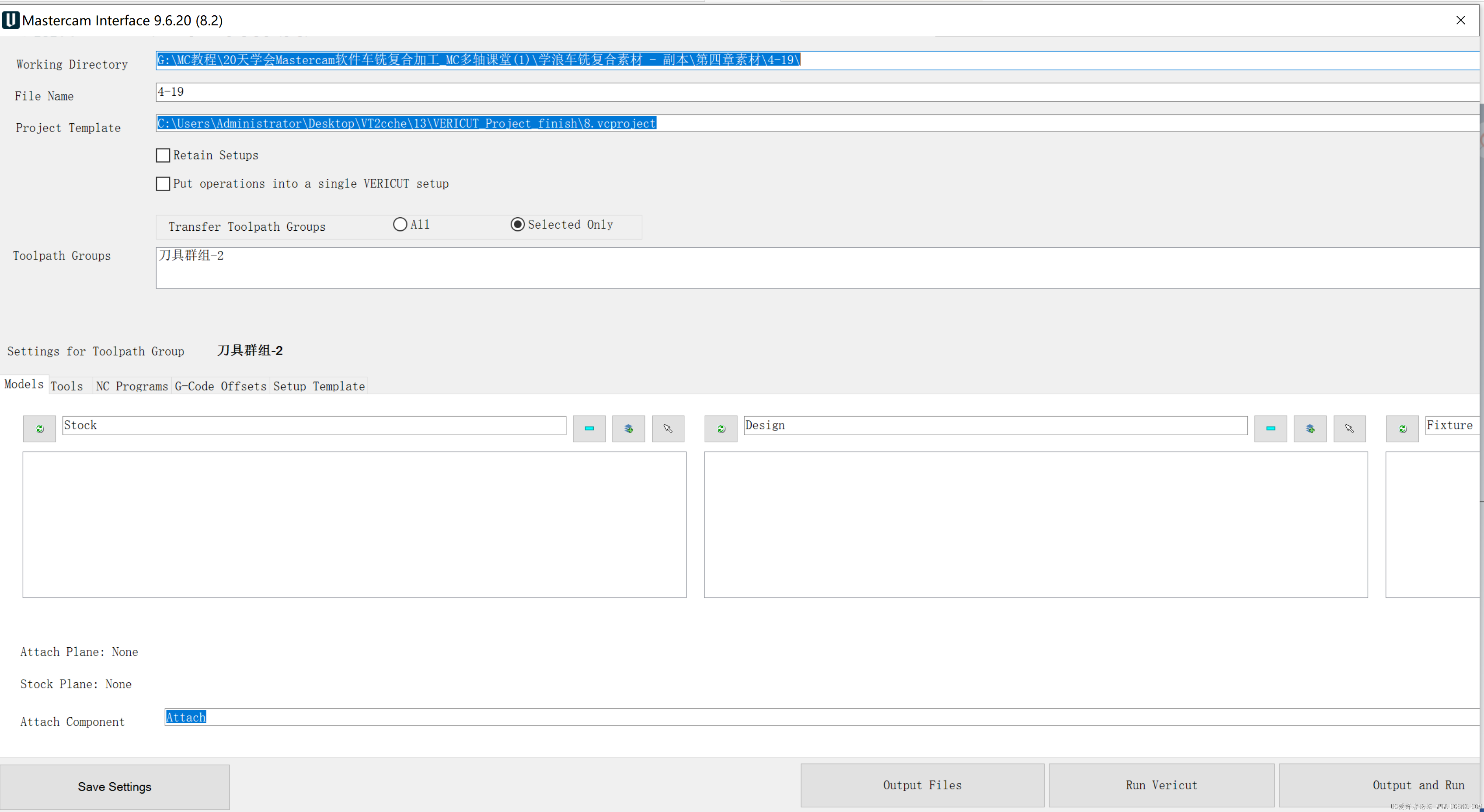
Task: Click the Project Template path field
Action: point(818,123)
